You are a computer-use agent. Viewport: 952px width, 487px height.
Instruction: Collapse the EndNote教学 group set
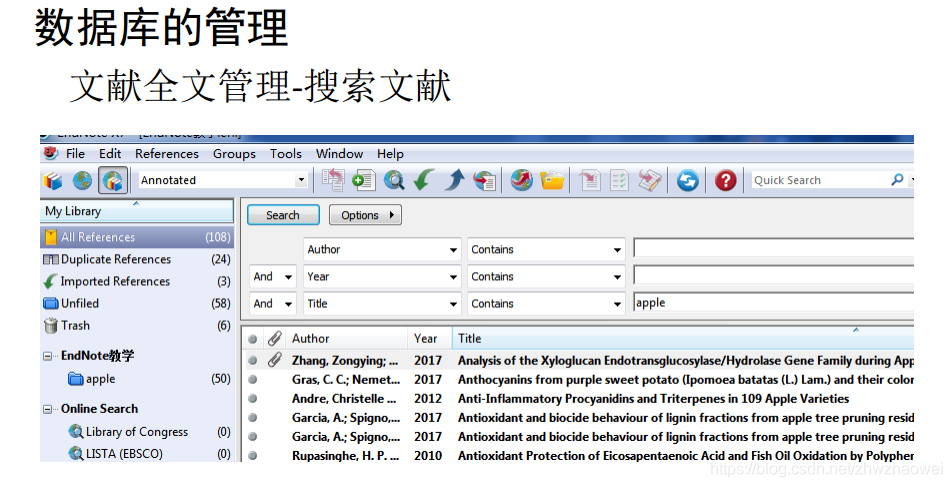[47, 356]
